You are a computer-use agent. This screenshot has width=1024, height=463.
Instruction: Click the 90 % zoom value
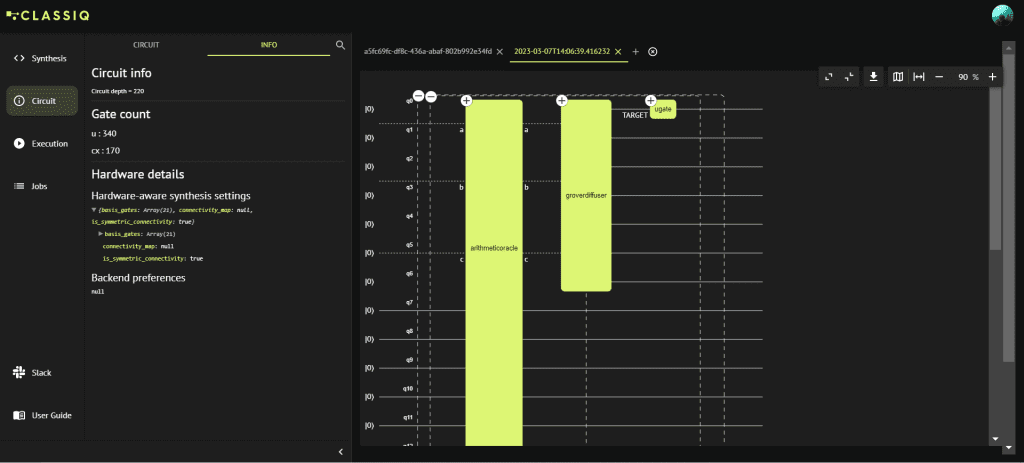click(968, 77)
